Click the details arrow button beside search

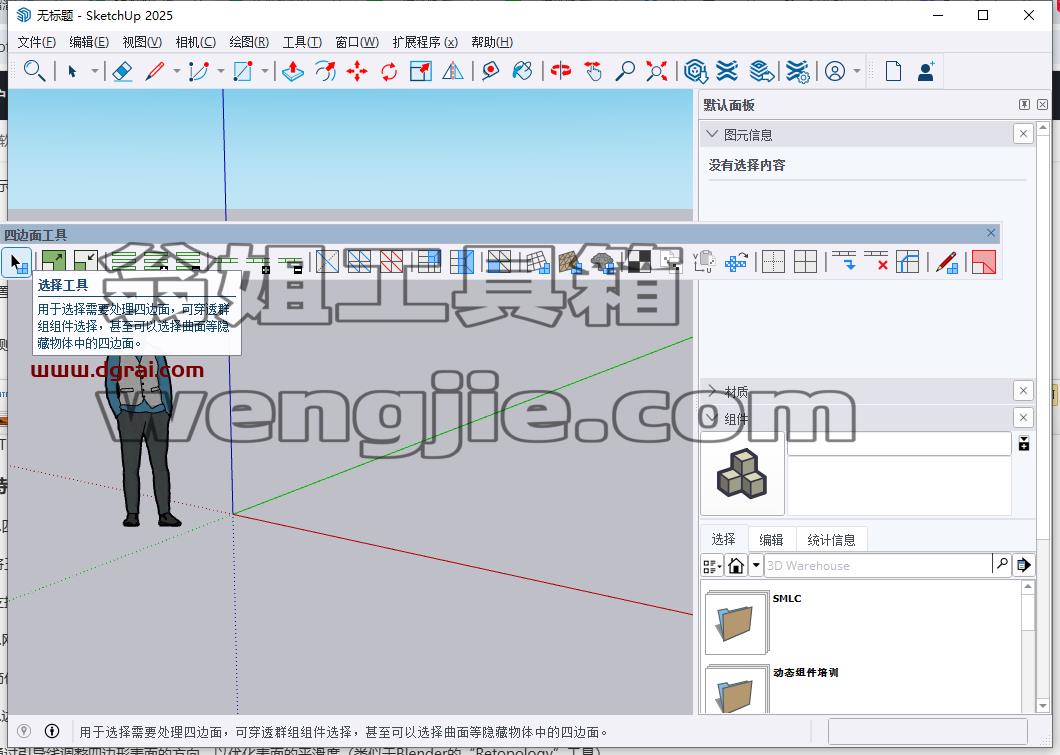[1023, 565]
